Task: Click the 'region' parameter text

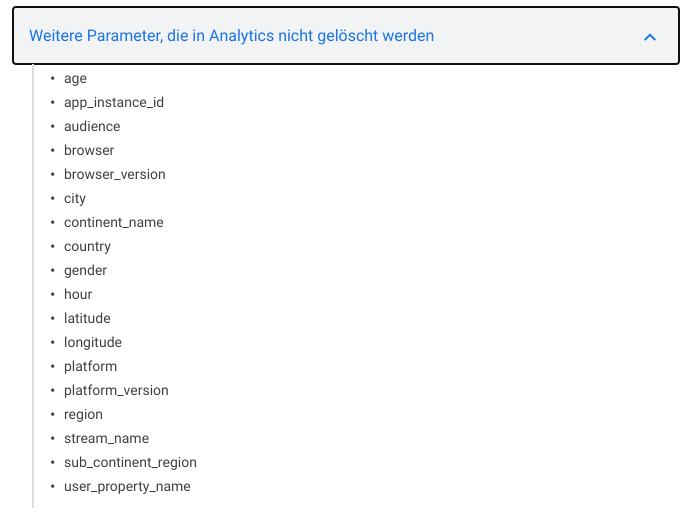Action: (x=83, y=414)
